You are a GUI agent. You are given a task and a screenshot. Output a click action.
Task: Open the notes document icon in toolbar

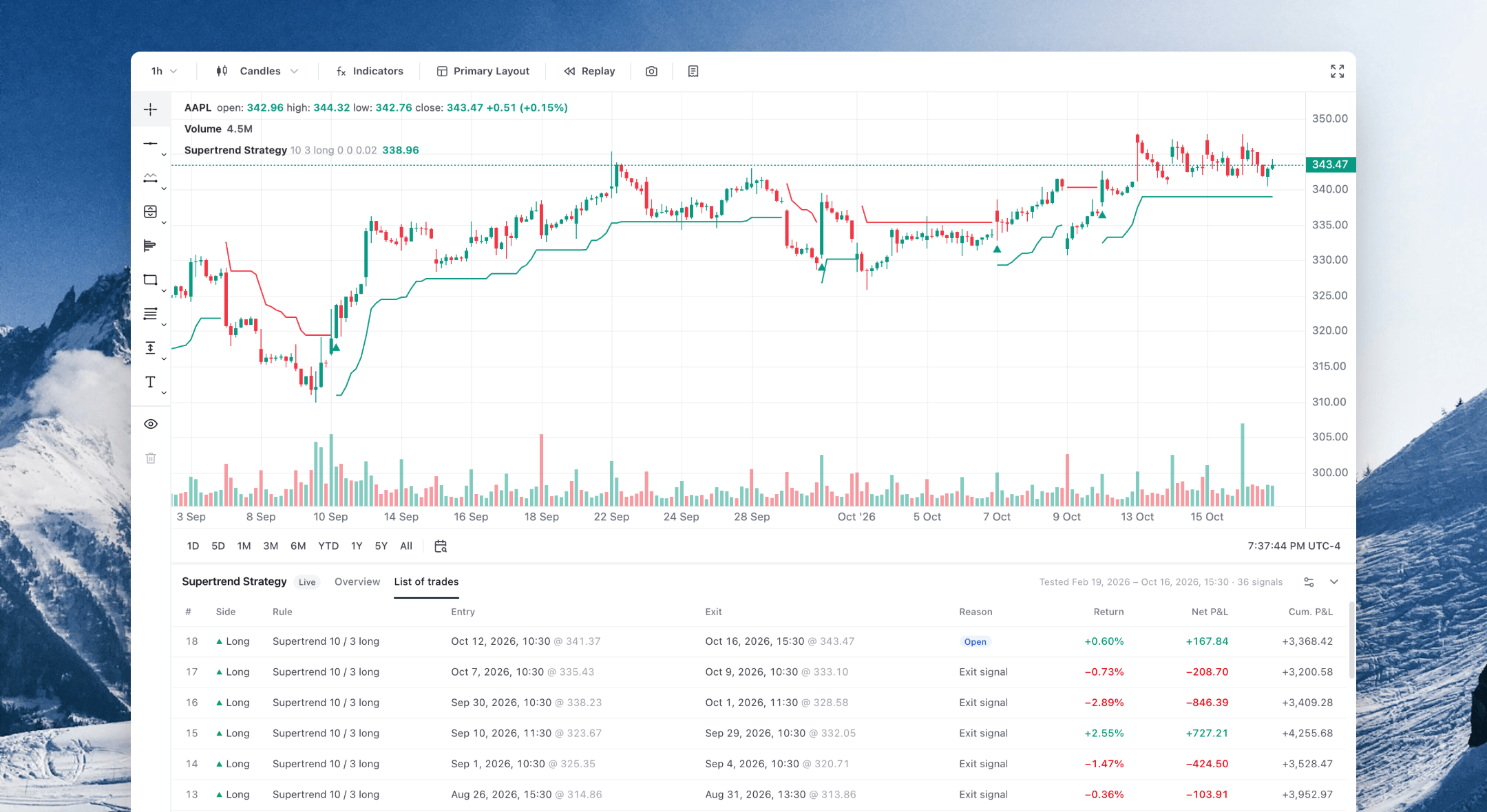click(693, 71)
